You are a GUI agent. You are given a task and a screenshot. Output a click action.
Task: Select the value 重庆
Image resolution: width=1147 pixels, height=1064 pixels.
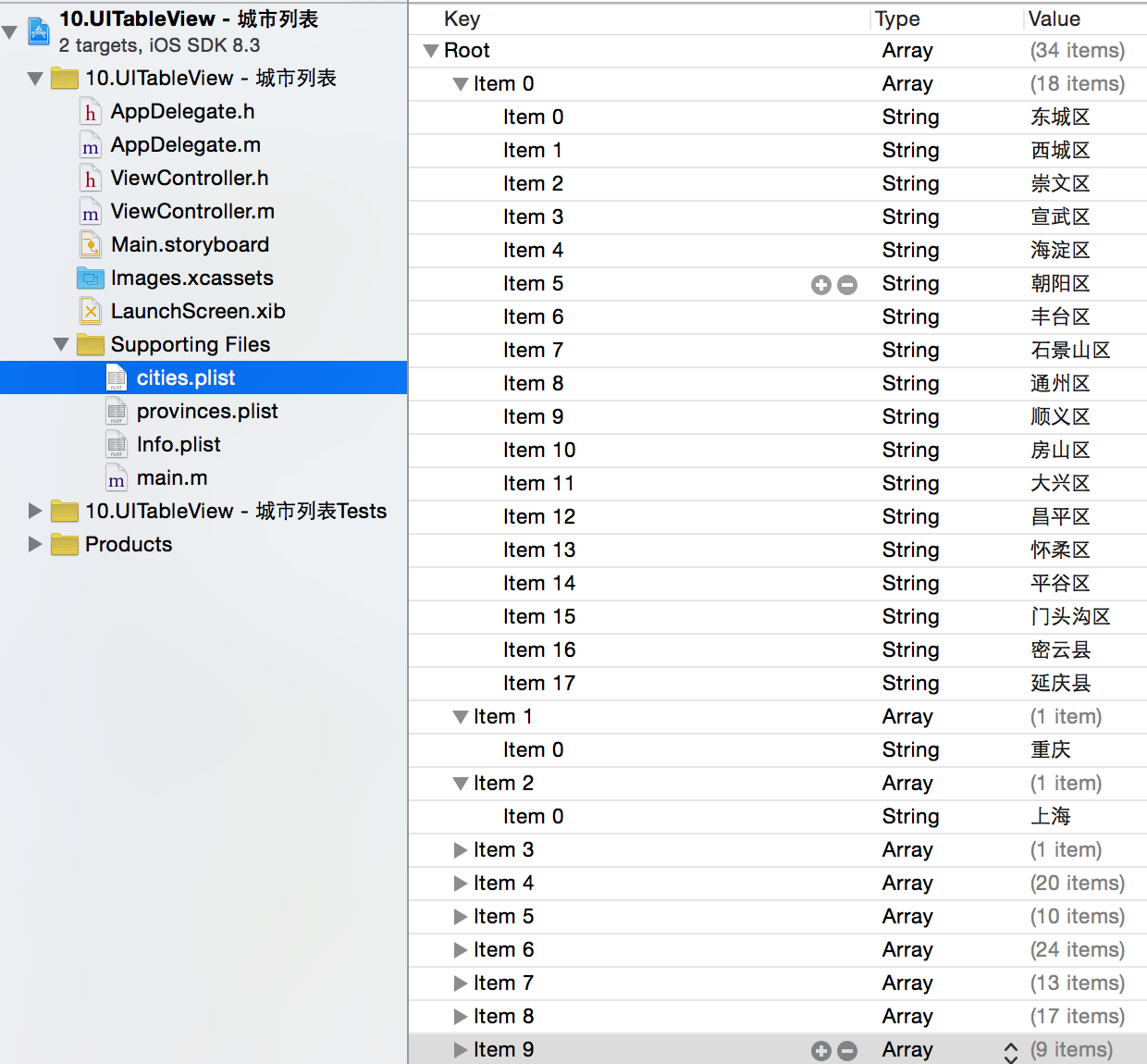click(1051, 750)
